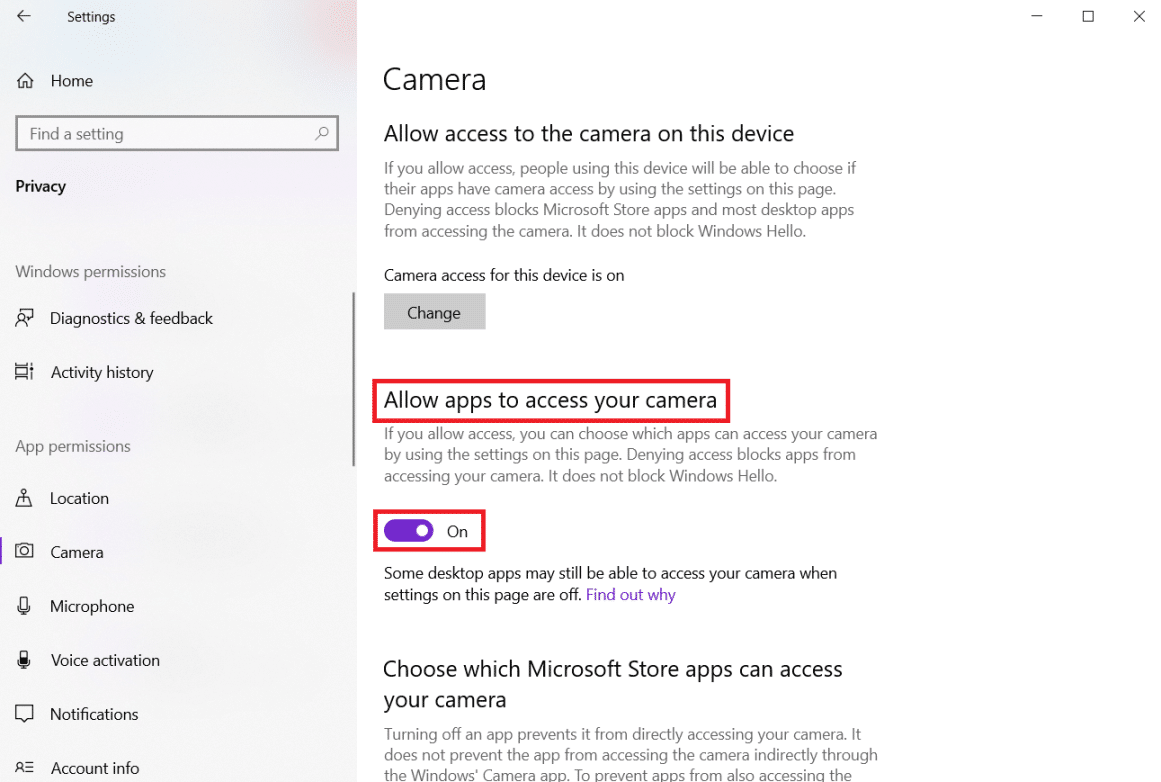Open Notifications privacy settings
The width and height of the screenshot is (1161, 782).
tap(94, 715)
